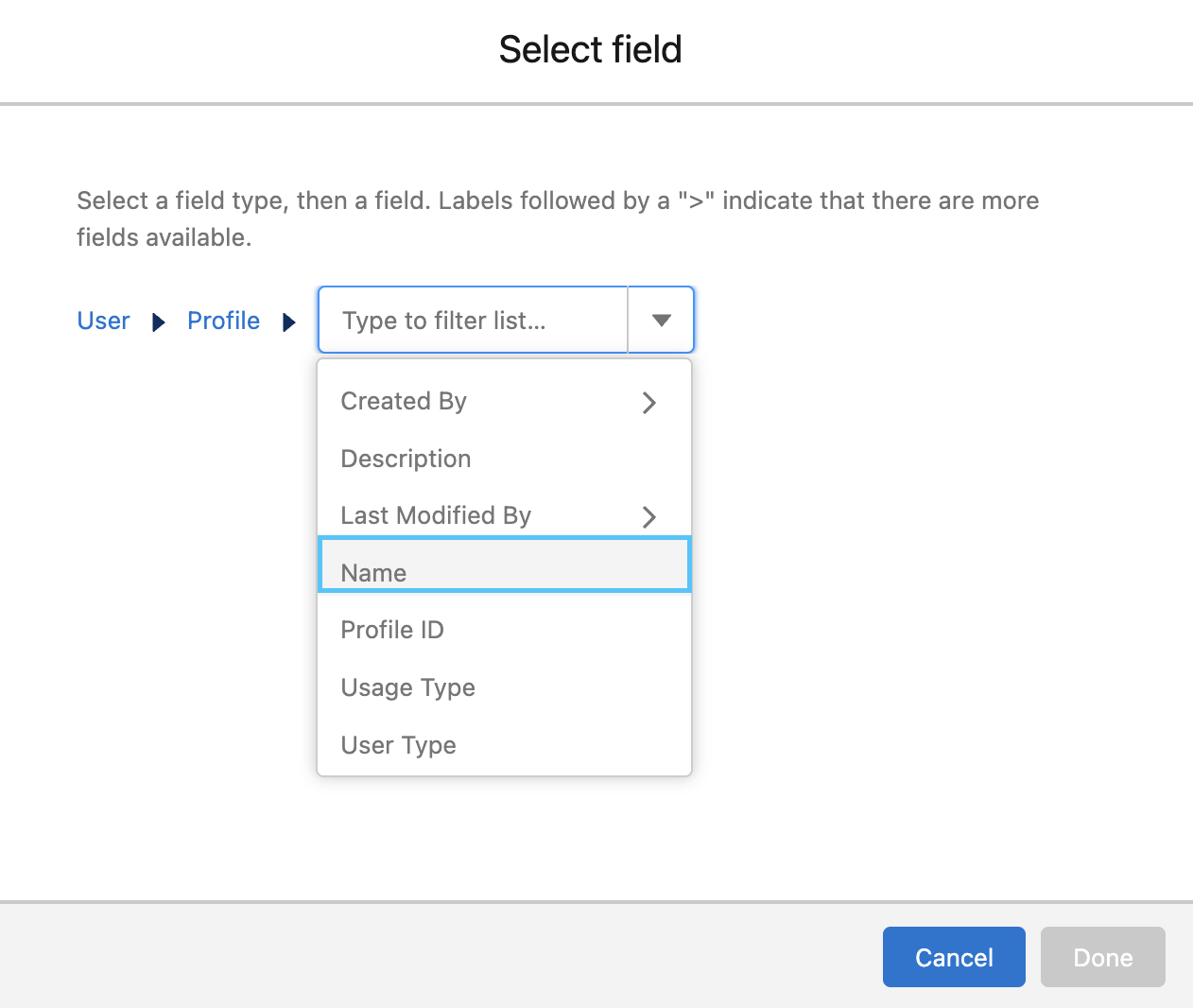
Task: Click the greyed-out Done button
Action: click(x=1102, y=957)
